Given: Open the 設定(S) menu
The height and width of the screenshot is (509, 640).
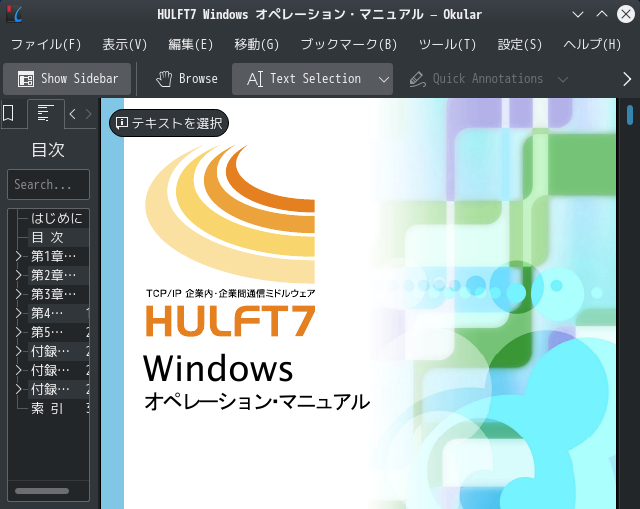Looking at the screenshot, I should tap(520, 44).
